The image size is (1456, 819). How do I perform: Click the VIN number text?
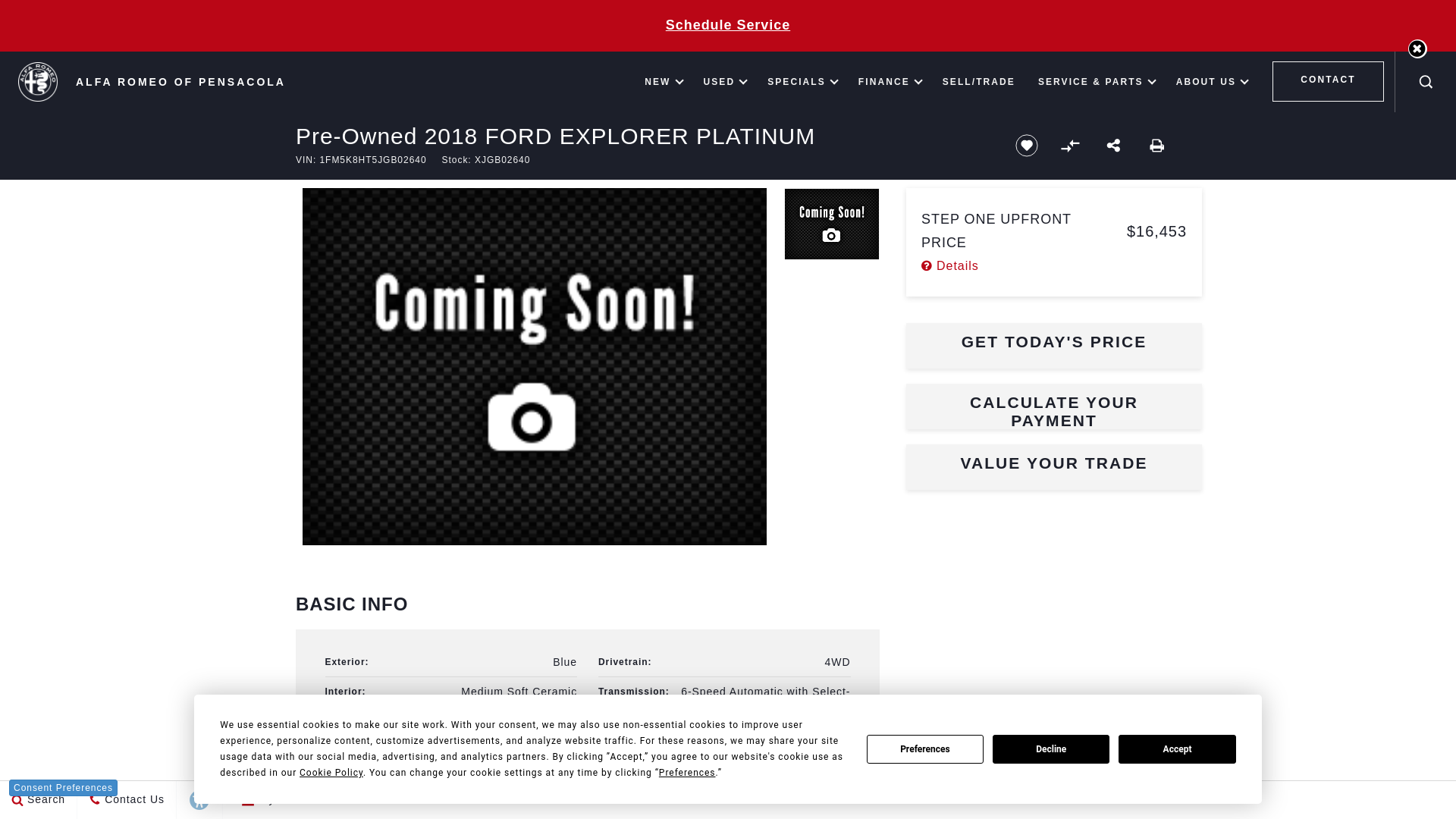click(x=361, y=160)
